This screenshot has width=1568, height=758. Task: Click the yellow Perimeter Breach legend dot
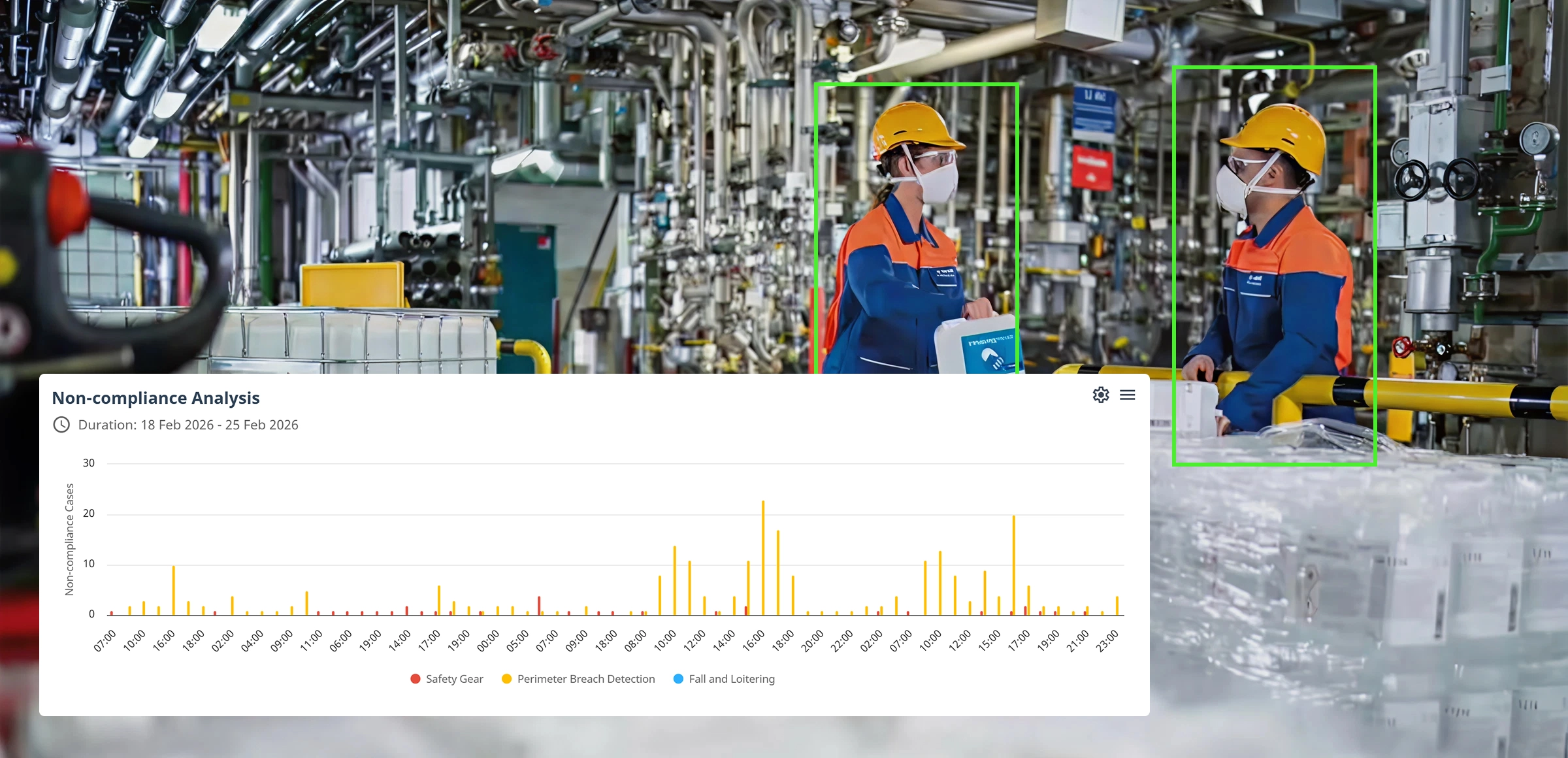506,679
